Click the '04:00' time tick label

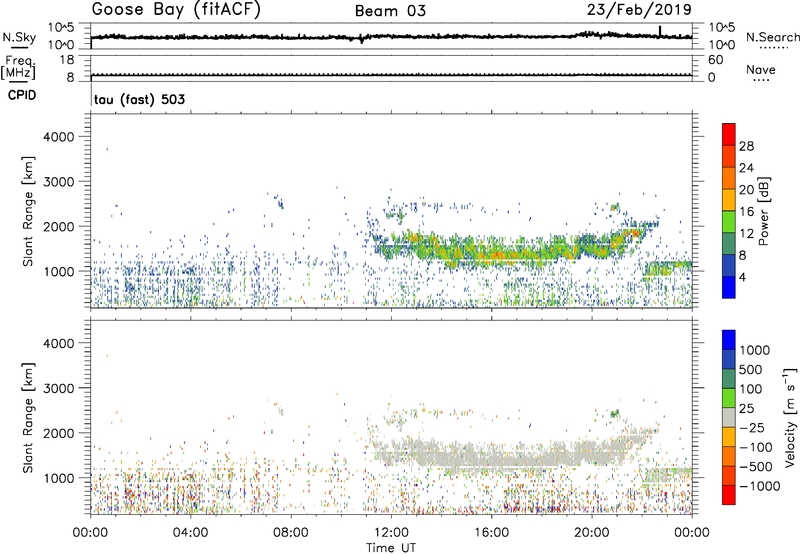pyautogui.click(x=190, y=533)
